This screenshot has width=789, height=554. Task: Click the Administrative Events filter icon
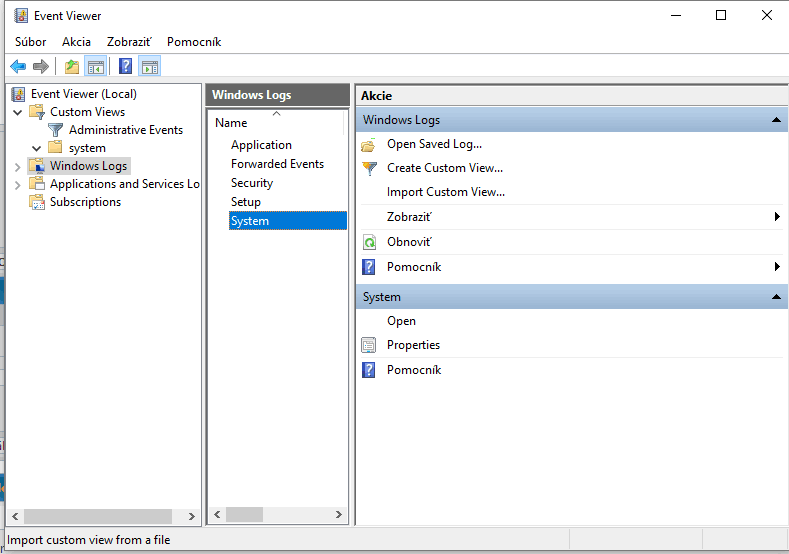[55, 130]
